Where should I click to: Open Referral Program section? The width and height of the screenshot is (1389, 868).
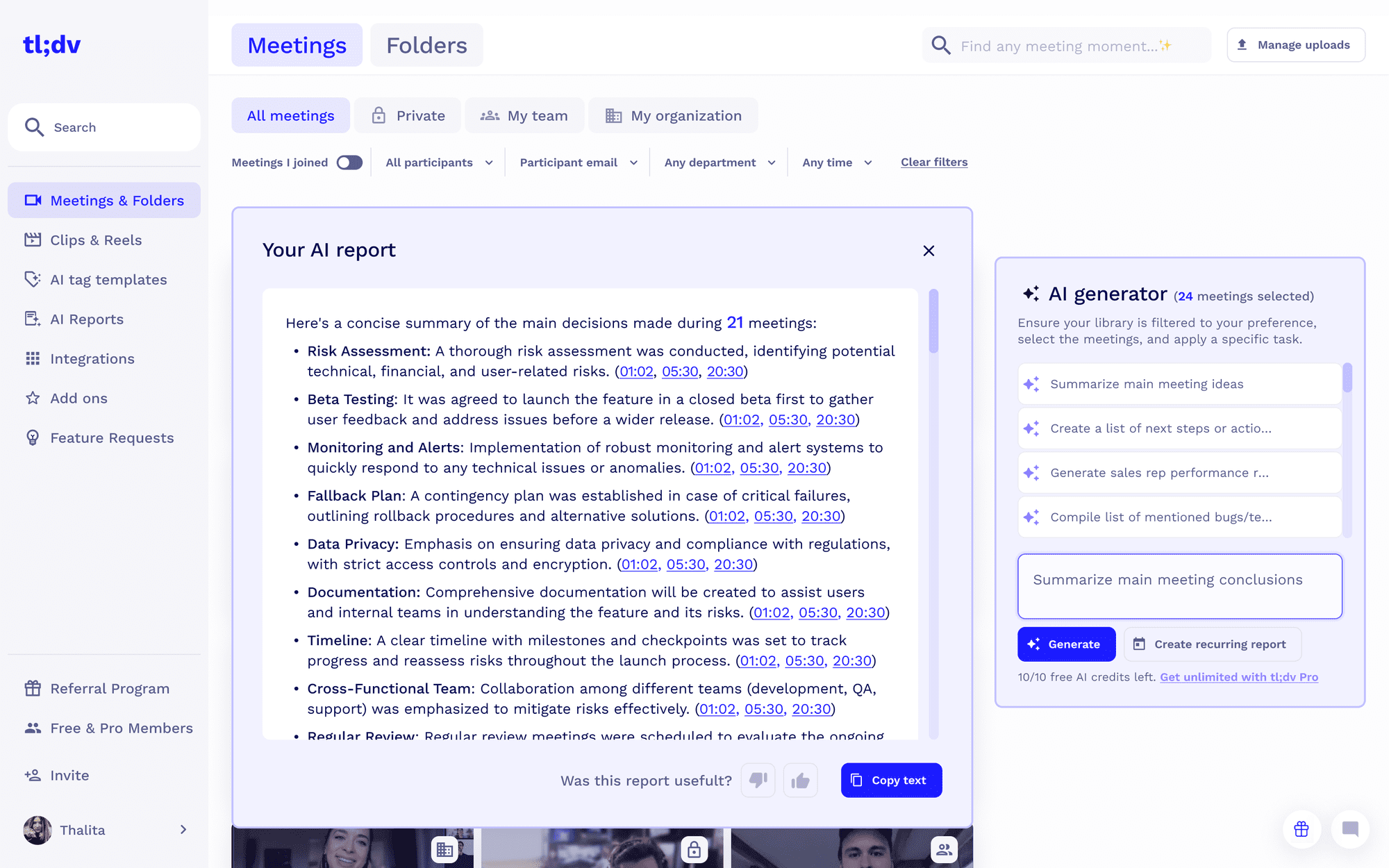coord(109,688)
